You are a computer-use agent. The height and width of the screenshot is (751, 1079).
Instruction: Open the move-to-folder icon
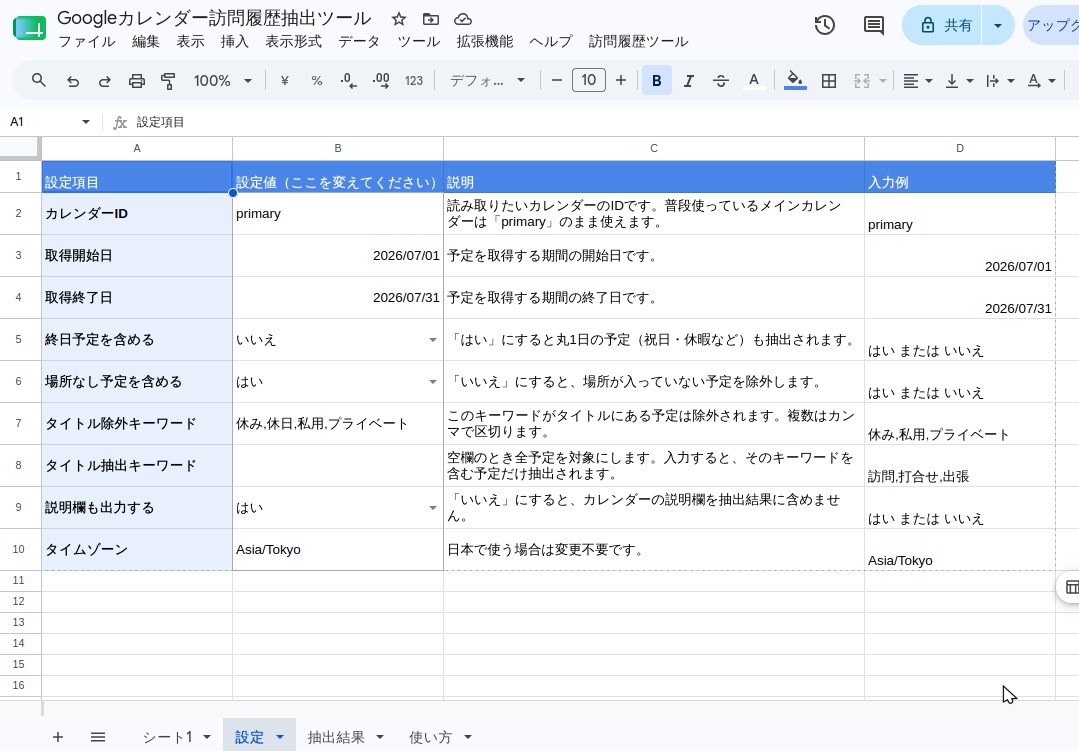(x=431, y=19)
